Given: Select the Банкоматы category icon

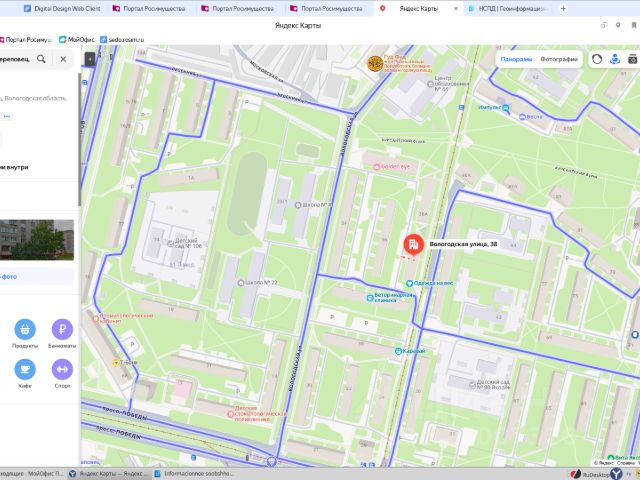Looking at the screenshot, I should point(62,329).
